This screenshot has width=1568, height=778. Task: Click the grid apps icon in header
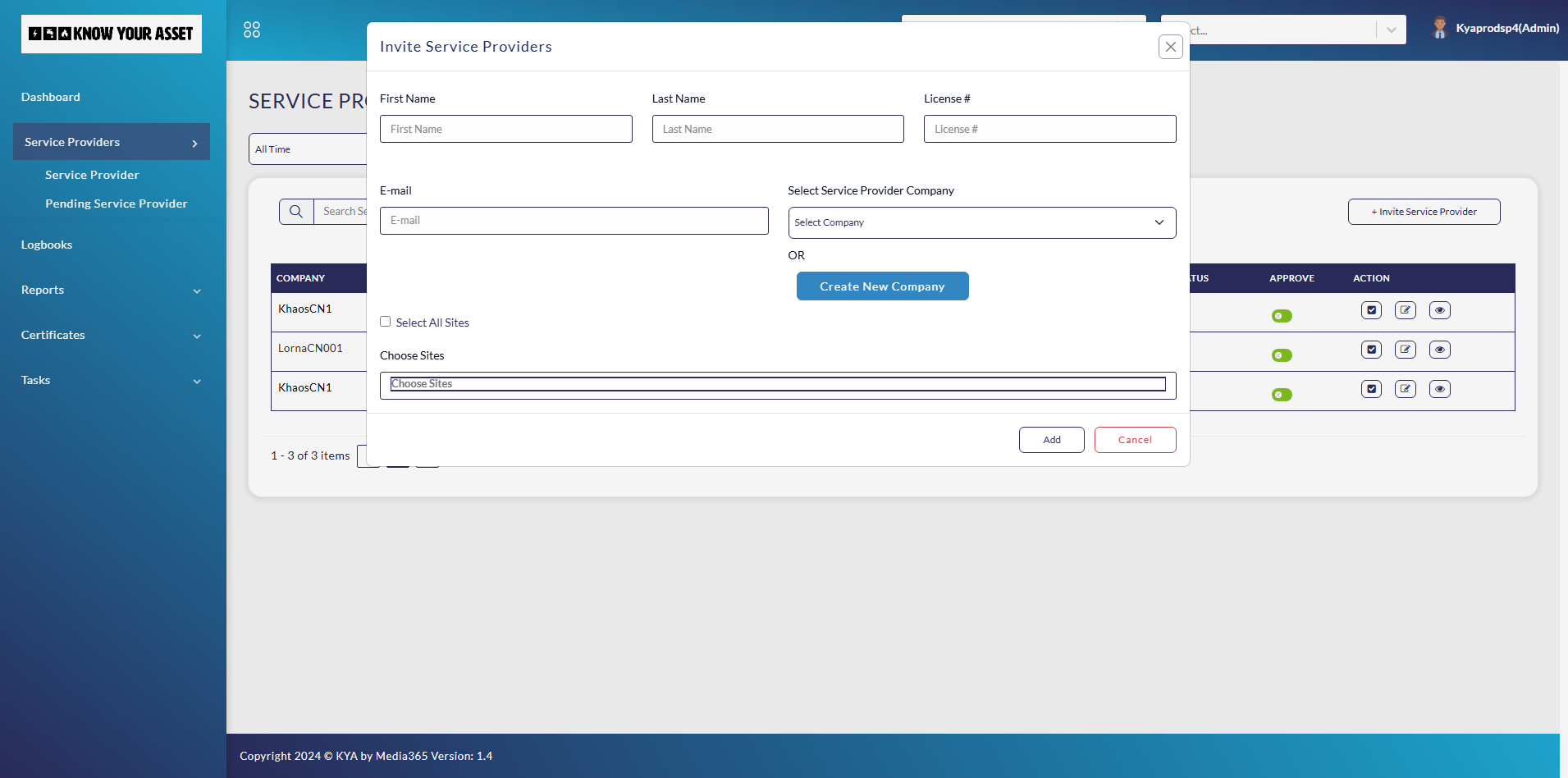click(x=252, y=30)
